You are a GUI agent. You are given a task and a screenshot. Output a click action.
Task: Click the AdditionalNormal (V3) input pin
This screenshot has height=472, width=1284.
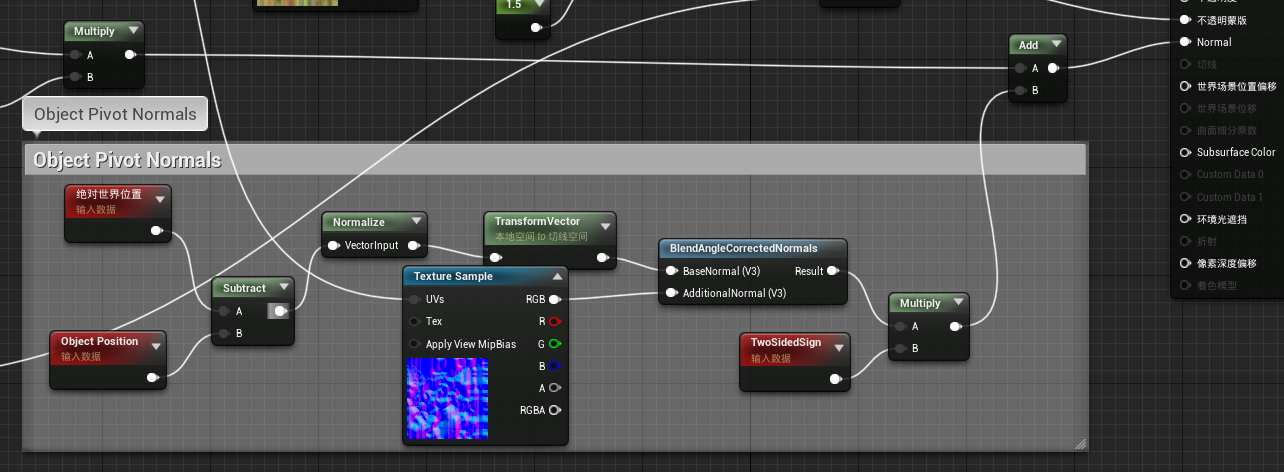click(x=672, y=293)
